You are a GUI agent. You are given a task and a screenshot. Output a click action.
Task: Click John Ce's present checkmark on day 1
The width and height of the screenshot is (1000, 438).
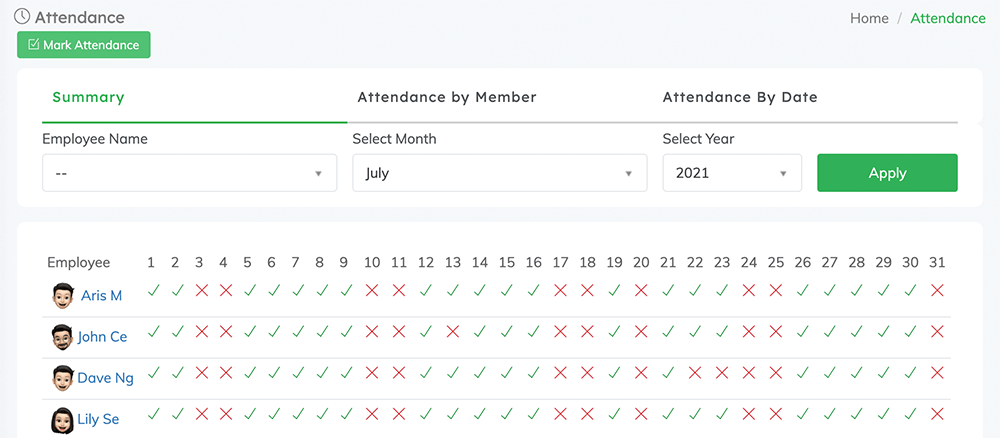tap(153, 331)
